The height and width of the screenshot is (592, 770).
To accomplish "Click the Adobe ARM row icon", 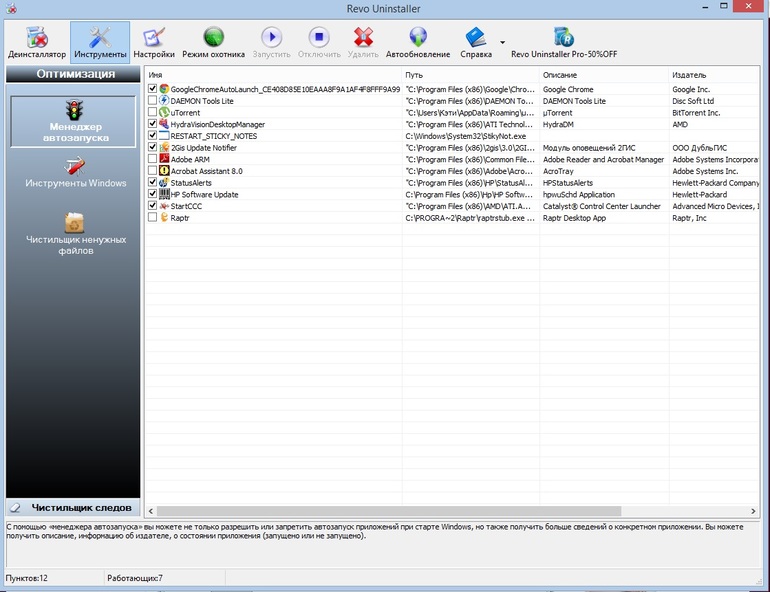I will pyautogui.click(x=164, y=159).
